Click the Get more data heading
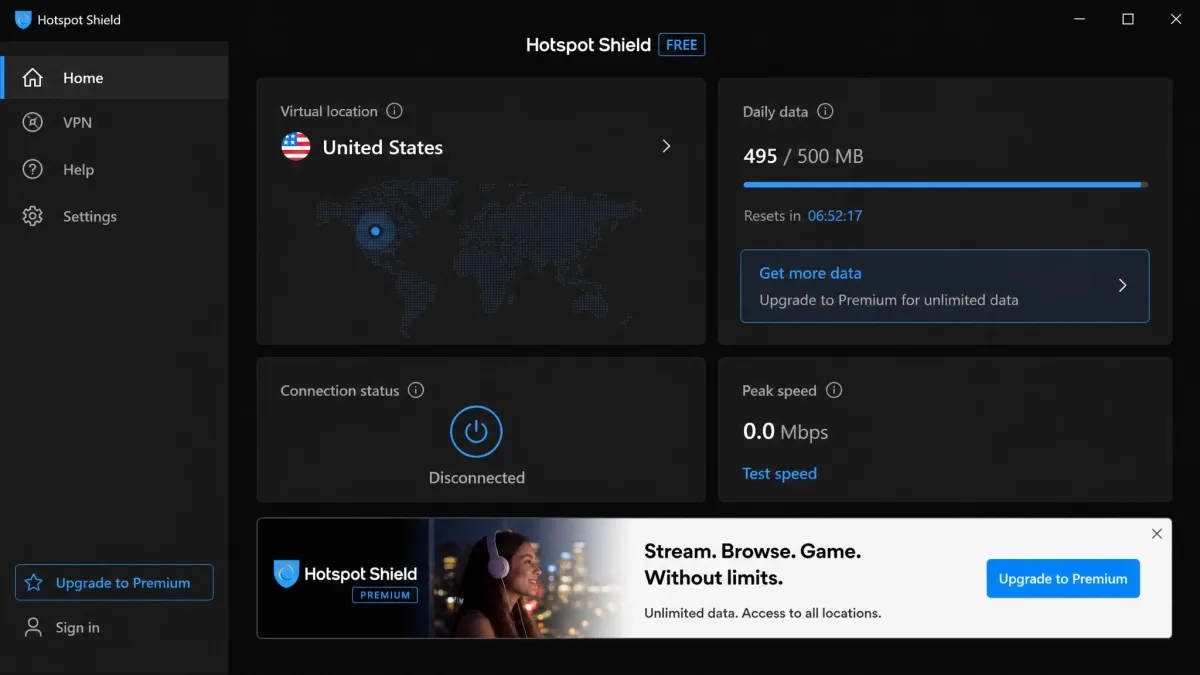The height and width of the screenshot is (675, 1200). pos(810,273)
